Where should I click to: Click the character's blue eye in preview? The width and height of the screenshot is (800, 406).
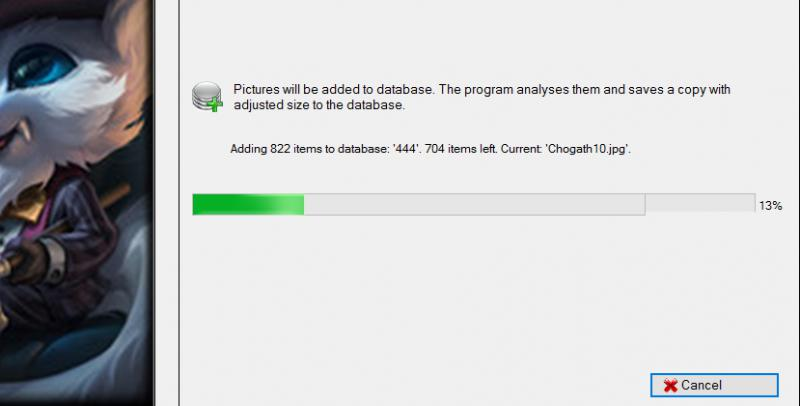click(x=42, y=67)
